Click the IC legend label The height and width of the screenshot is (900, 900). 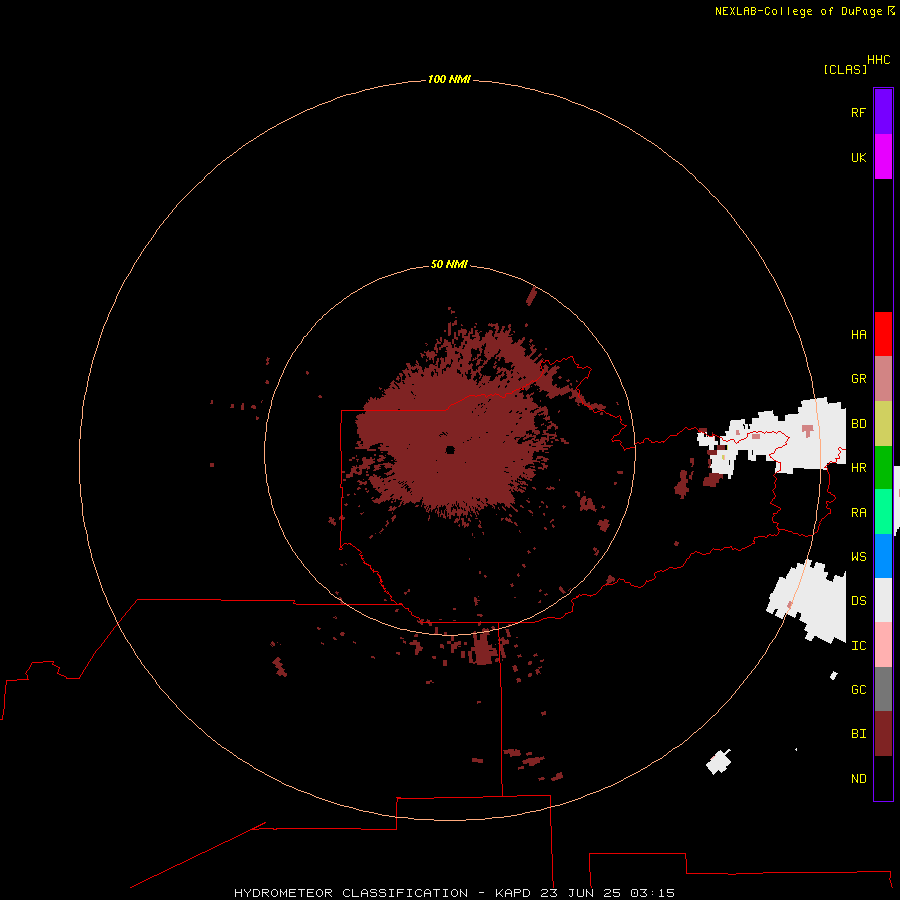(858, 646)
